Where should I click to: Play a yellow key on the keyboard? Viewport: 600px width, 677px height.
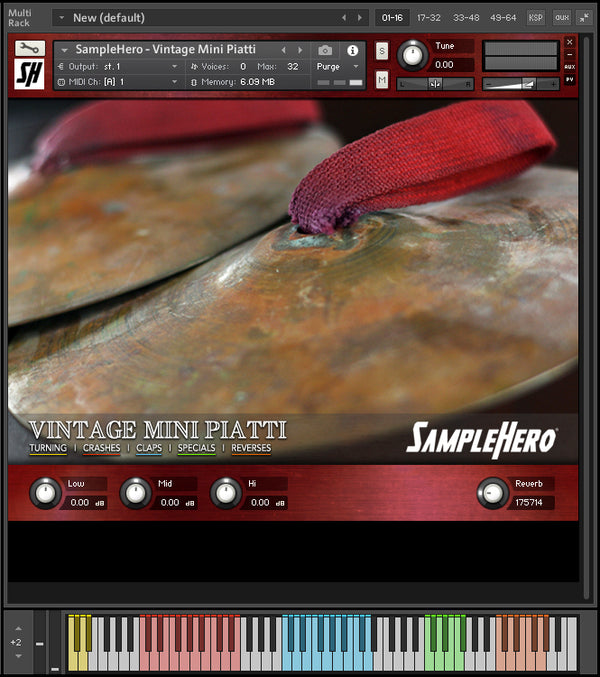coord(73,661)
